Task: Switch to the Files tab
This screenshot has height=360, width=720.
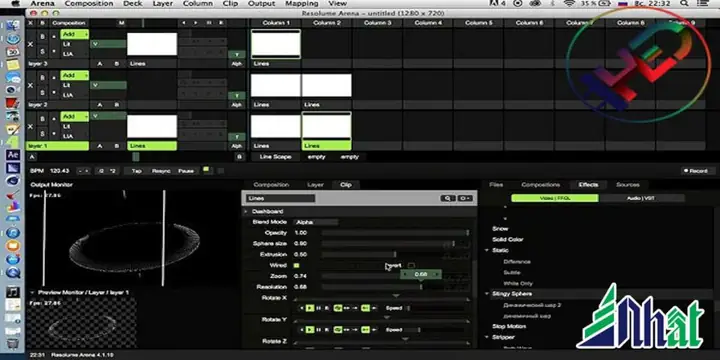Action: [x=496, y=185]
